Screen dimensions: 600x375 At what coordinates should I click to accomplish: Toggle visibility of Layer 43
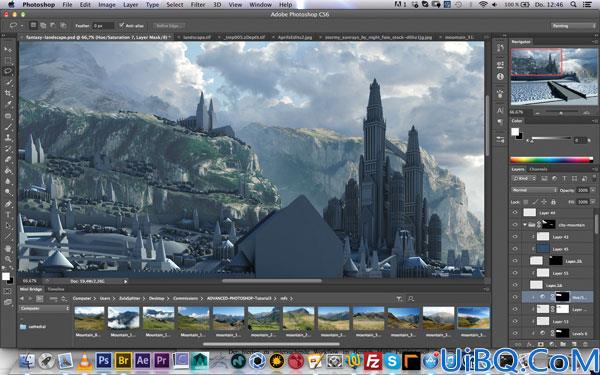515,237
